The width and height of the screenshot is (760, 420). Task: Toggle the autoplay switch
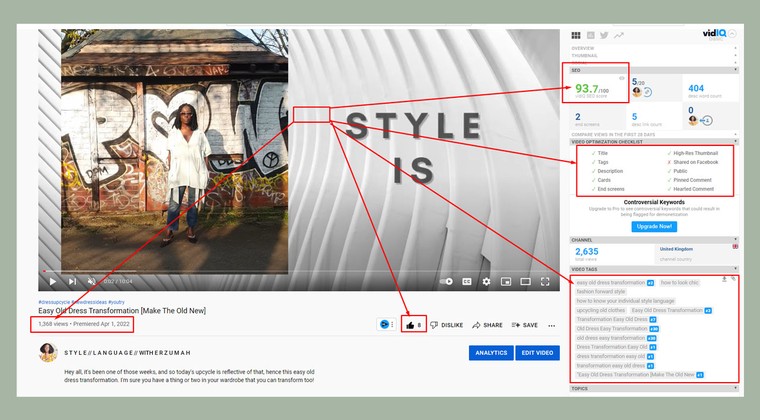click(446, 282)
